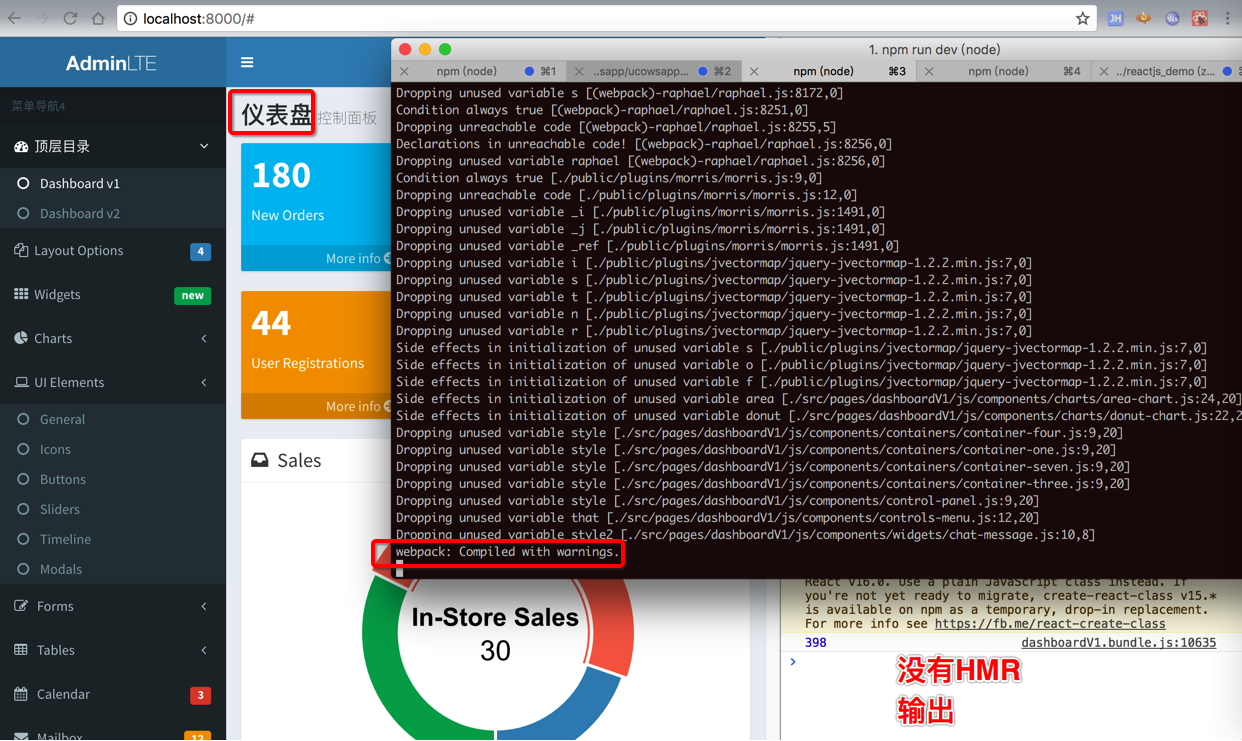
Task: Open Widgets in the sidebar
Action: (57, 294)
